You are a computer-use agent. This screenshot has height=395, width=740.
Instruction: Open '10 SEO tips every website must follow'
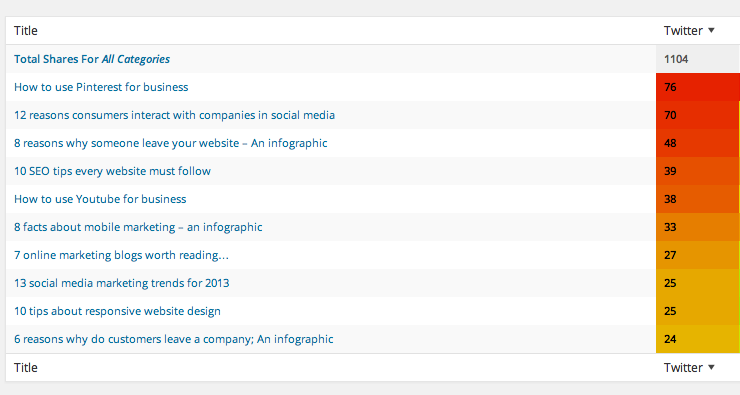coord(112,171)
